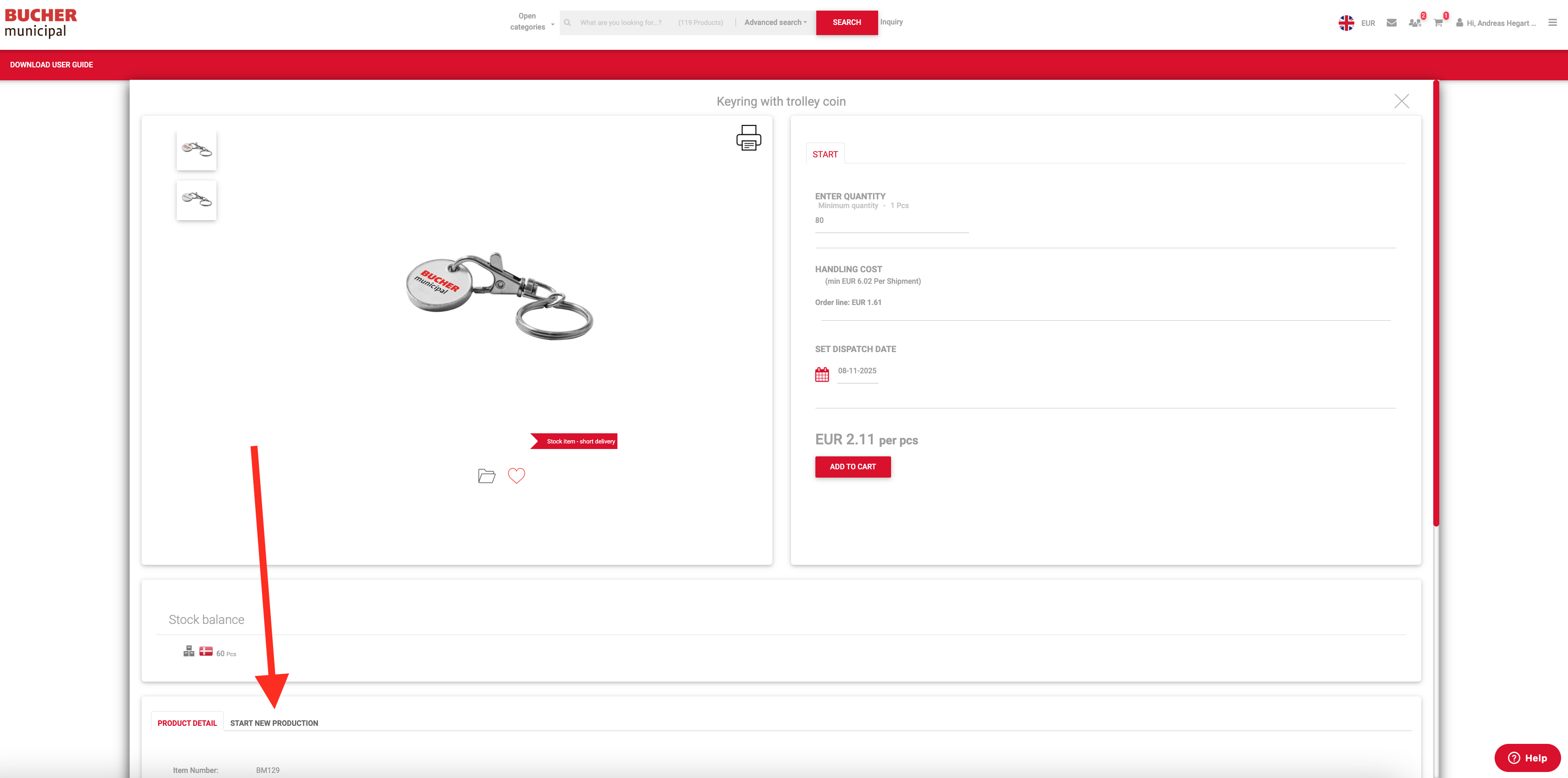Click the red heart favorite icon

516,475
